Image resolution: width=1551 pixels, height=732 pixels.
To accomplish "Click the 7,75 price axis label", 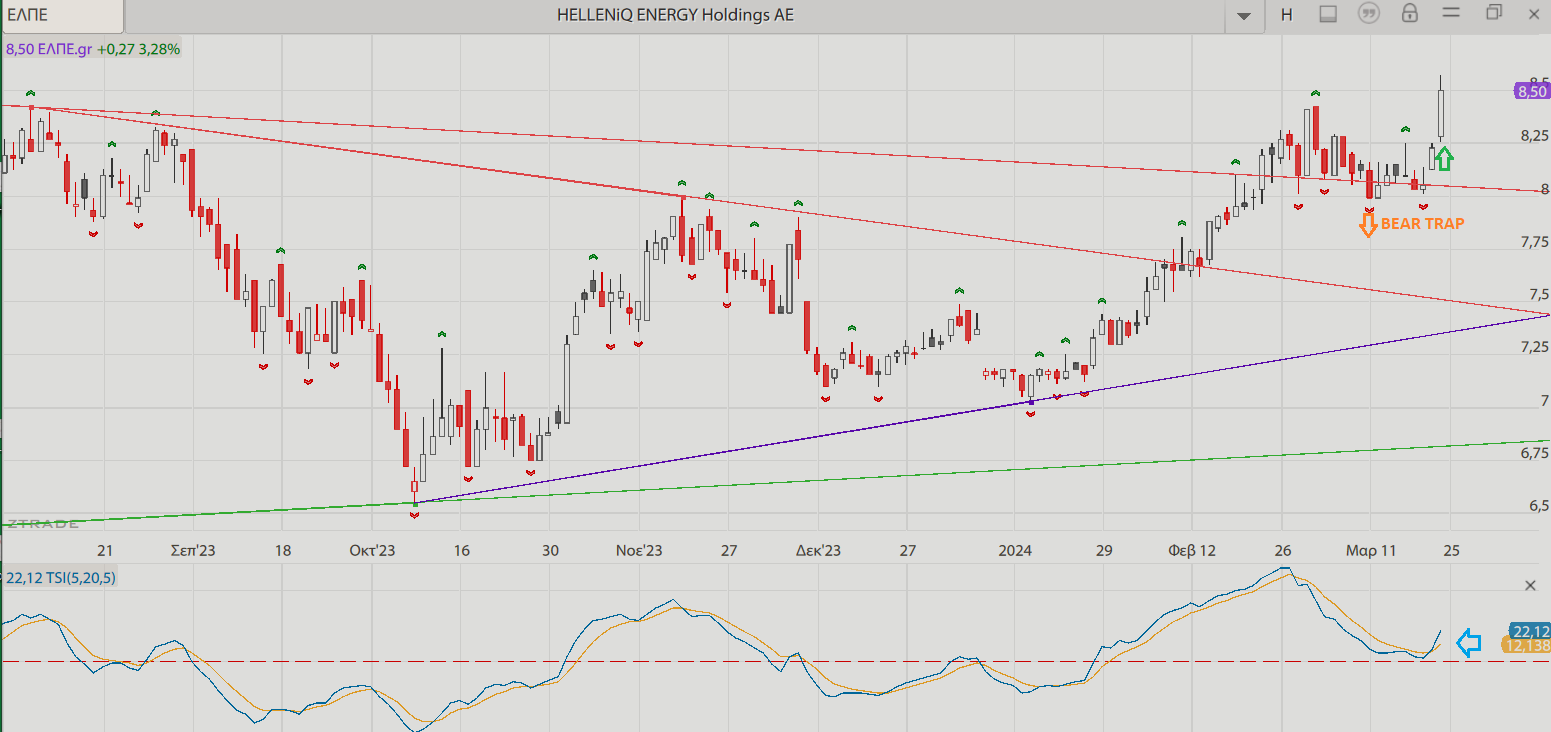I will click(1533, 242).
